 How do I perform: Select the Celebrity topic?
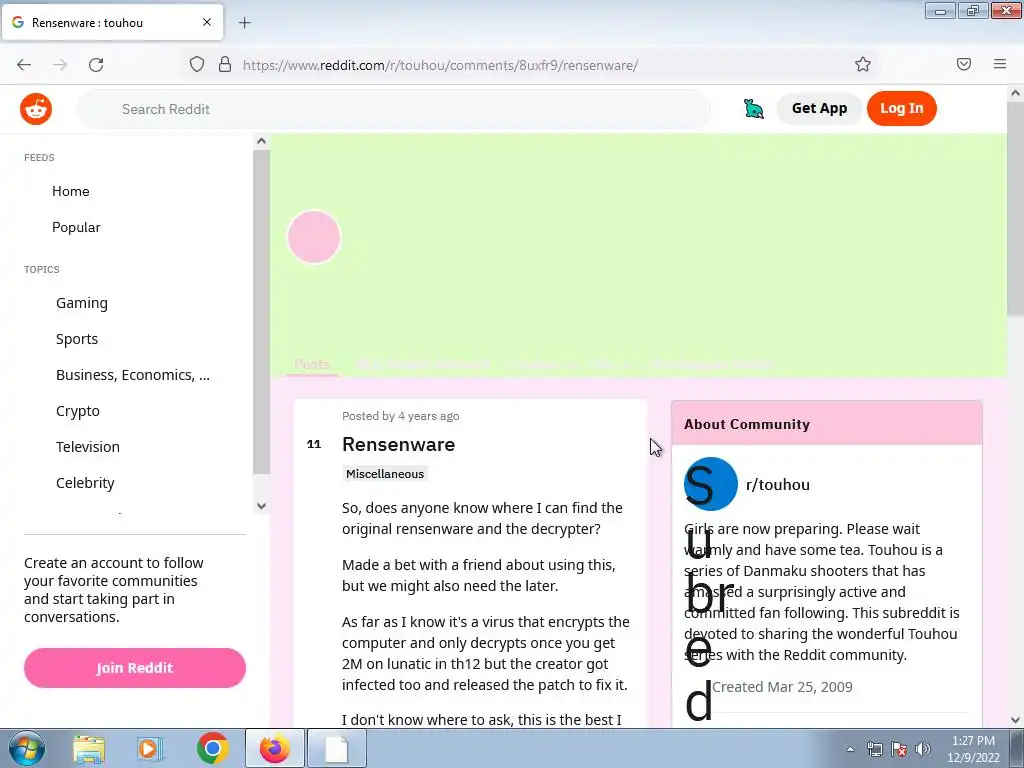click(85, 483)
